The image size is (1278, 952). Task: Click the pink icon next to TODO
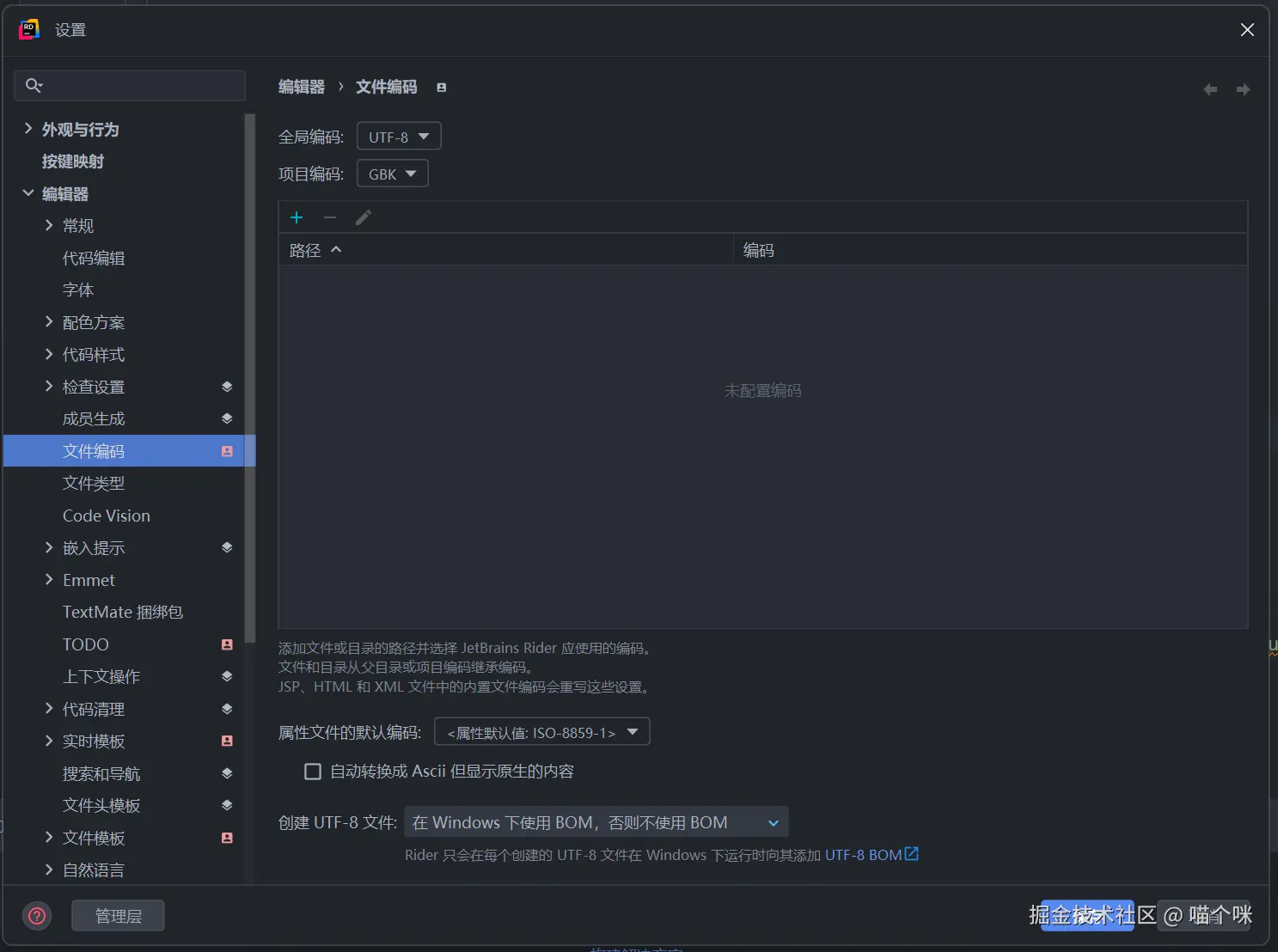227,644
